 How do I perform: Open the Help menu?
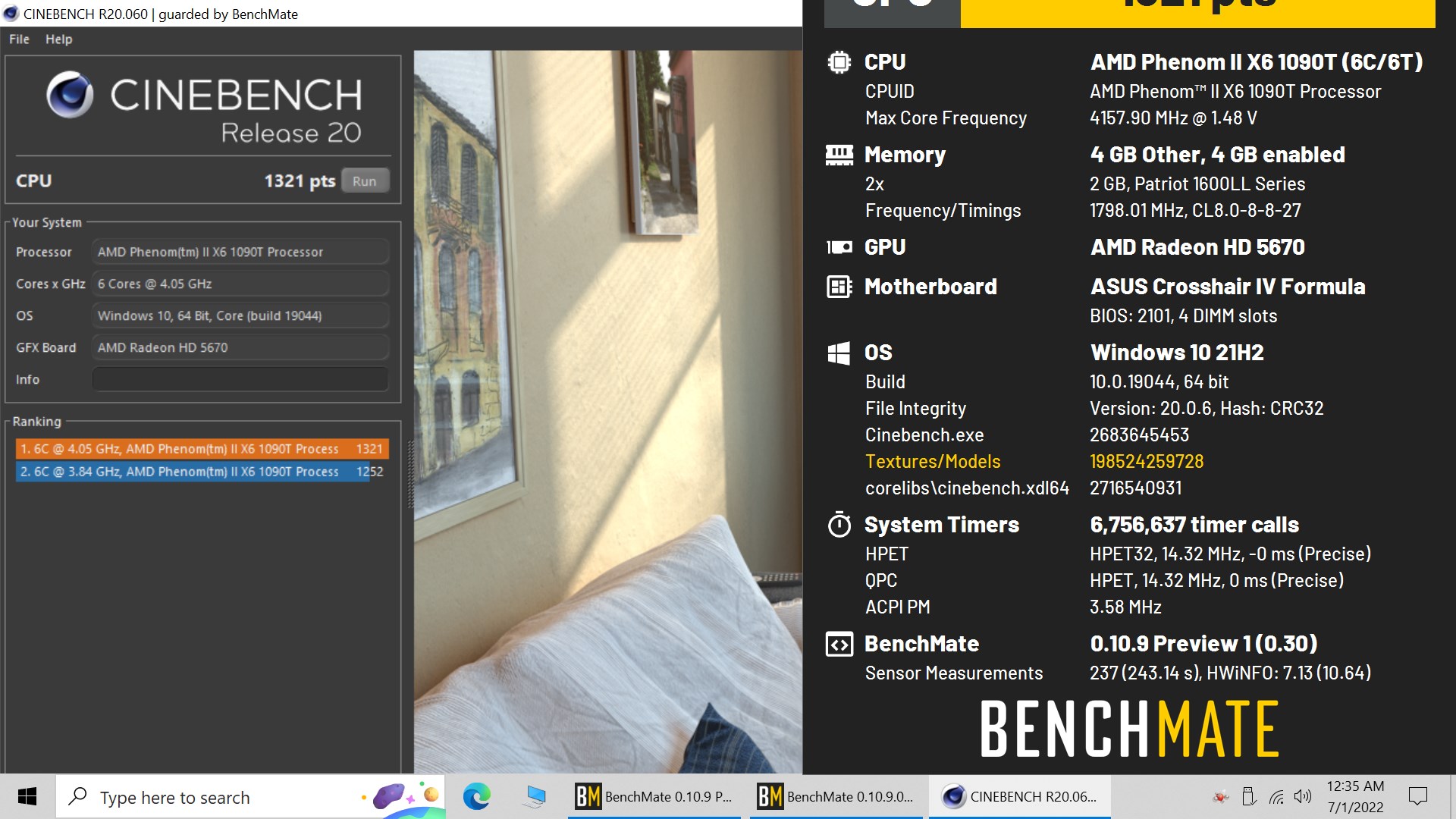58,39
